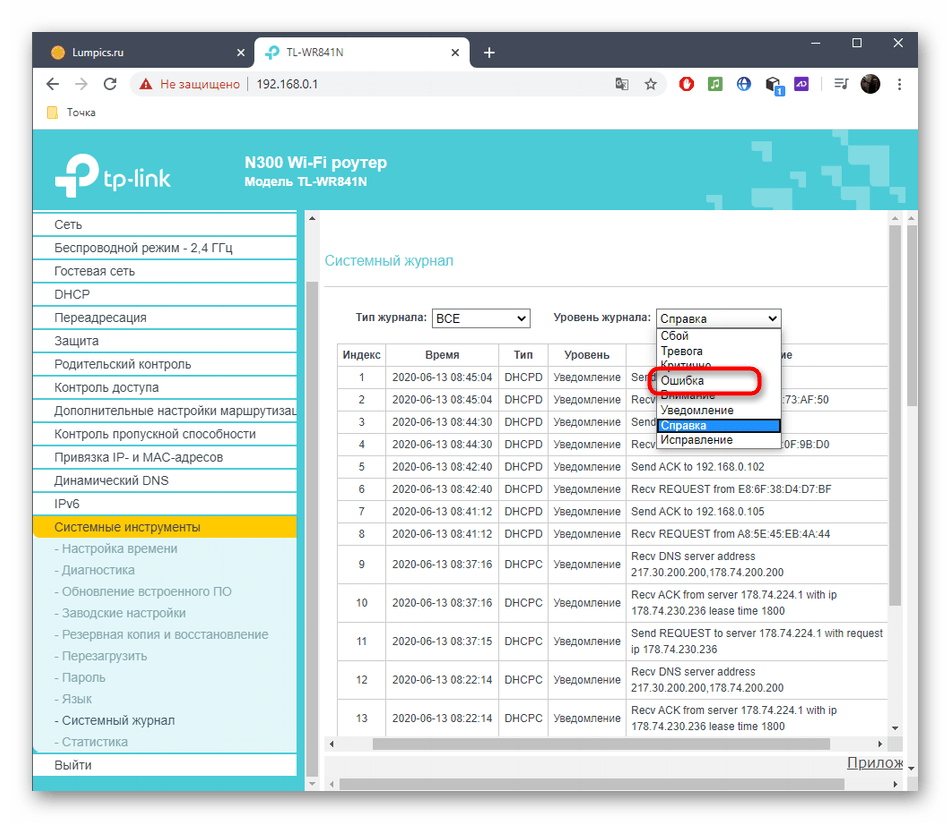This screenshot has height=823, width=950.
Task: Close the Lumpics.ru tab
Action: [x=241, y=53]
